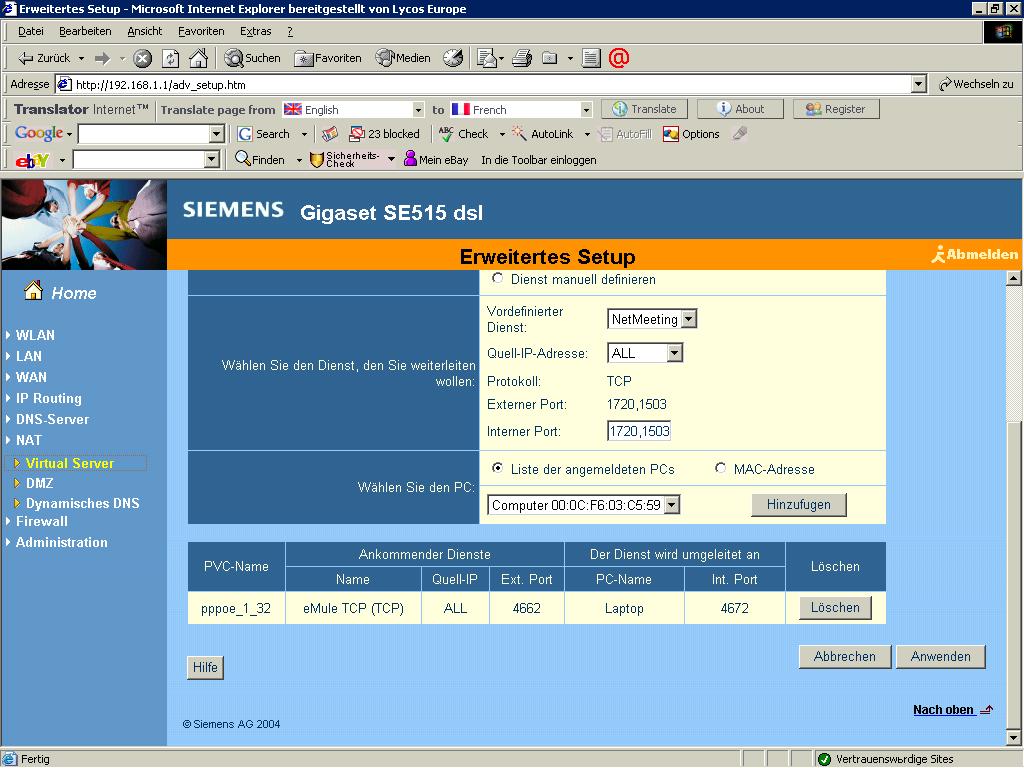The height and width of the screenshot is (768, 1024).
Task: Open the eBay search box dropdown
Action: 212,159
